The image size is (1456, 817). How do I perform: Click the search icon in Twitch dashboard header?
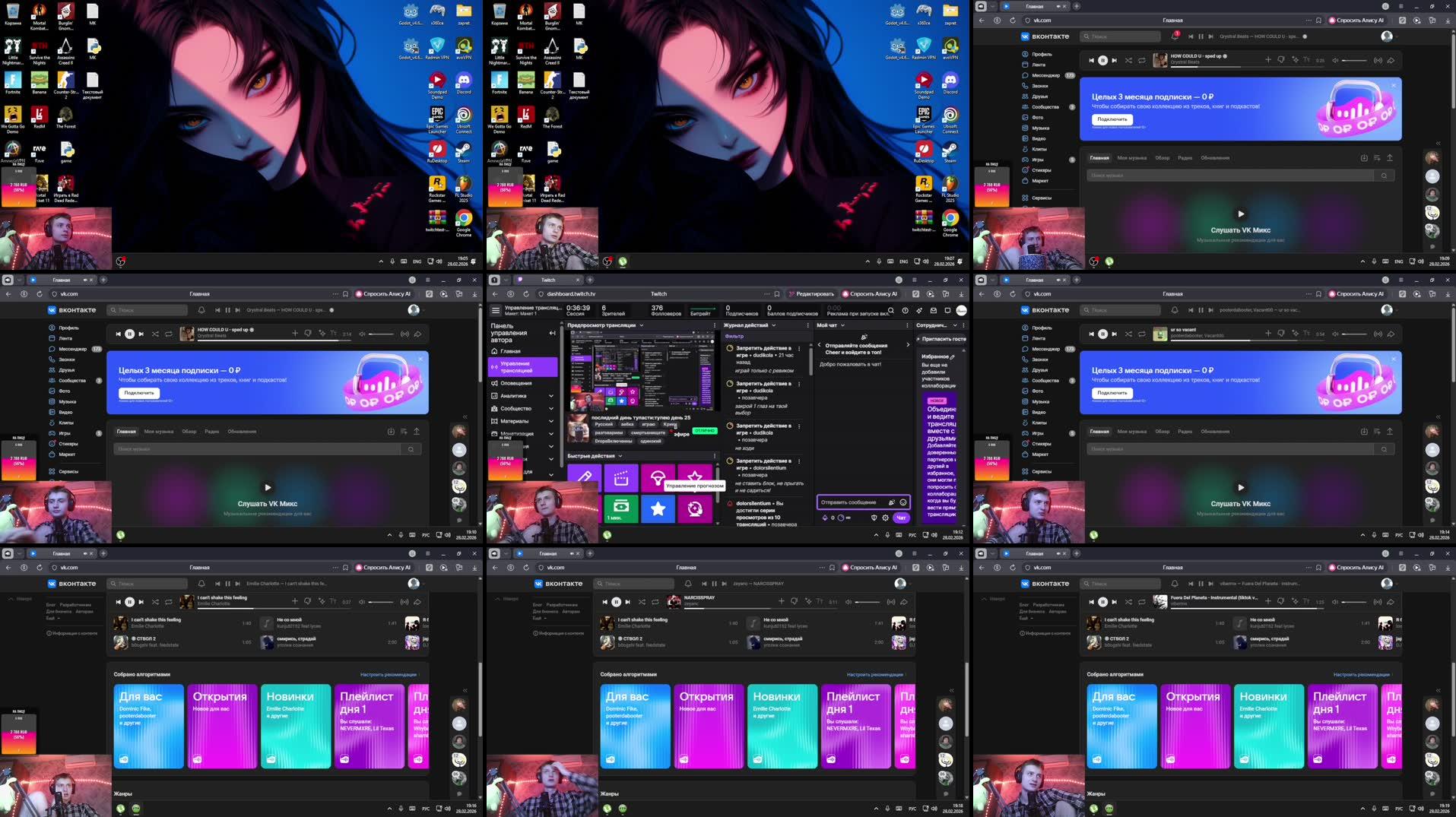point(891,310)
